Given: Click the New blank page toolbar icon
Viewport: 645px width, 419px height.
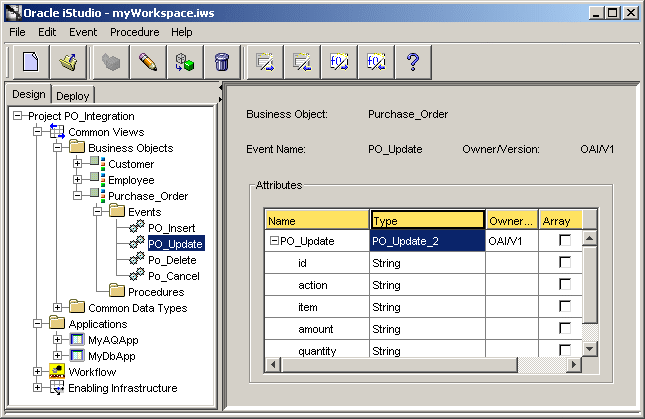Looking at the screenshot, I should pyautogui.click(x=31, y=62).
